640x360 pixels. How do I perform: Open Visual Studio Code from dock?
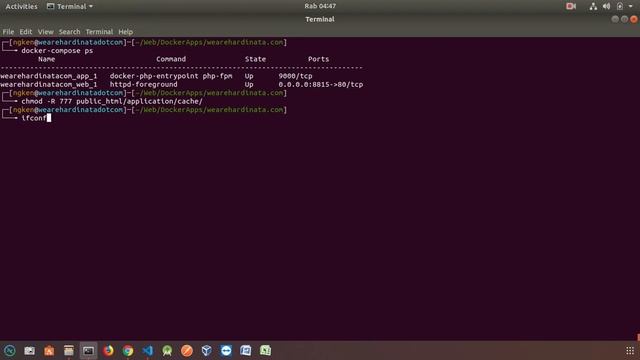[x=147, y=351]
